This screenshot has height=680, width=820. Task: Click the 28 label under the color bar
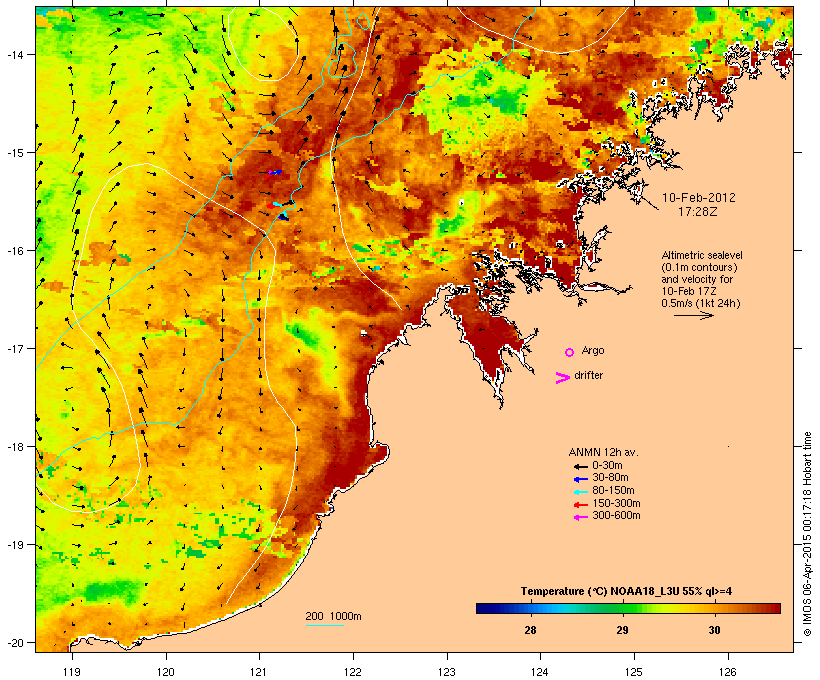point(530,630)
